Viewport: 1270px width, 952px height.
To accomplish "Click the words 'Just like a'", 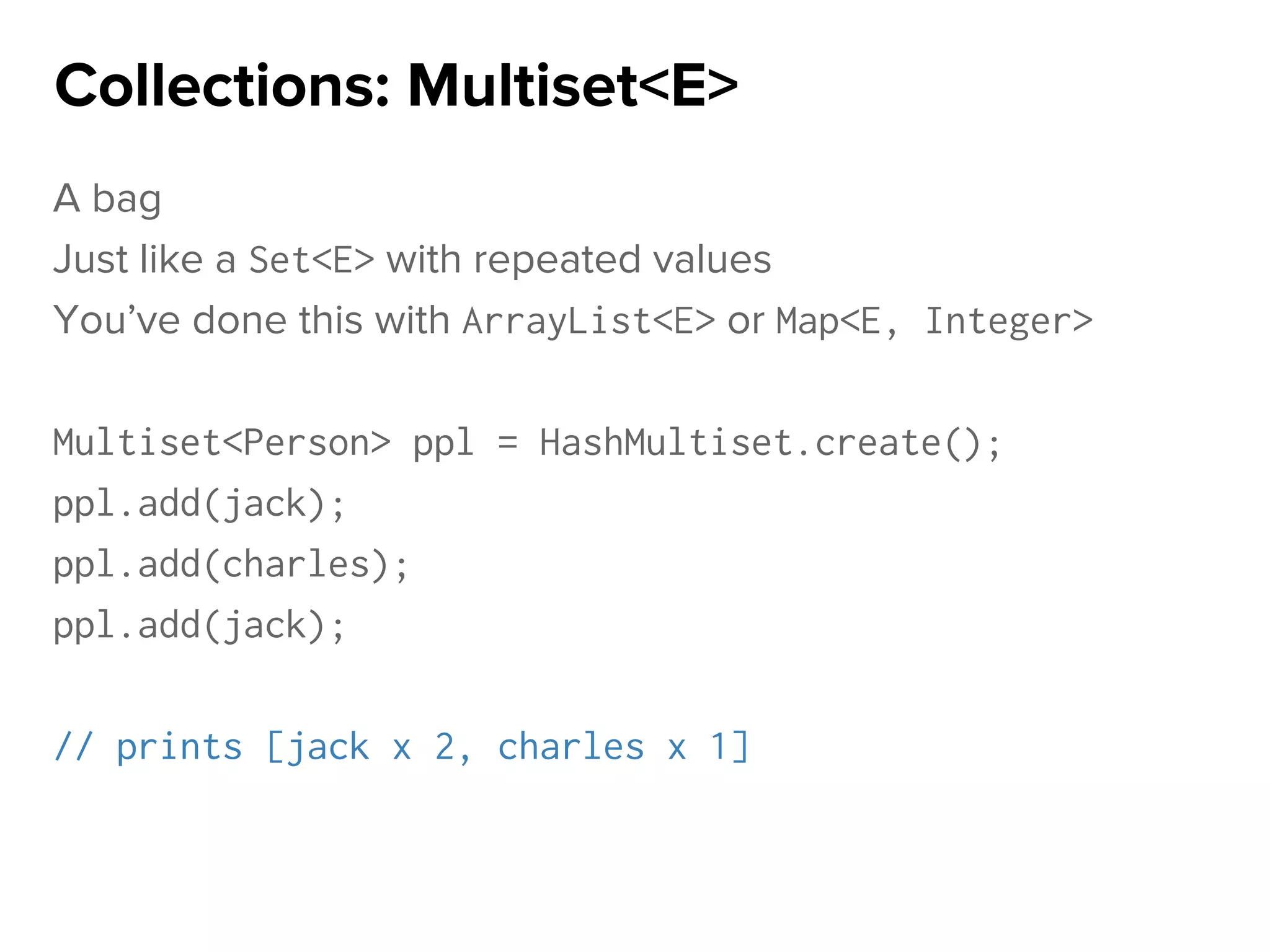I will tap(144, 259).
